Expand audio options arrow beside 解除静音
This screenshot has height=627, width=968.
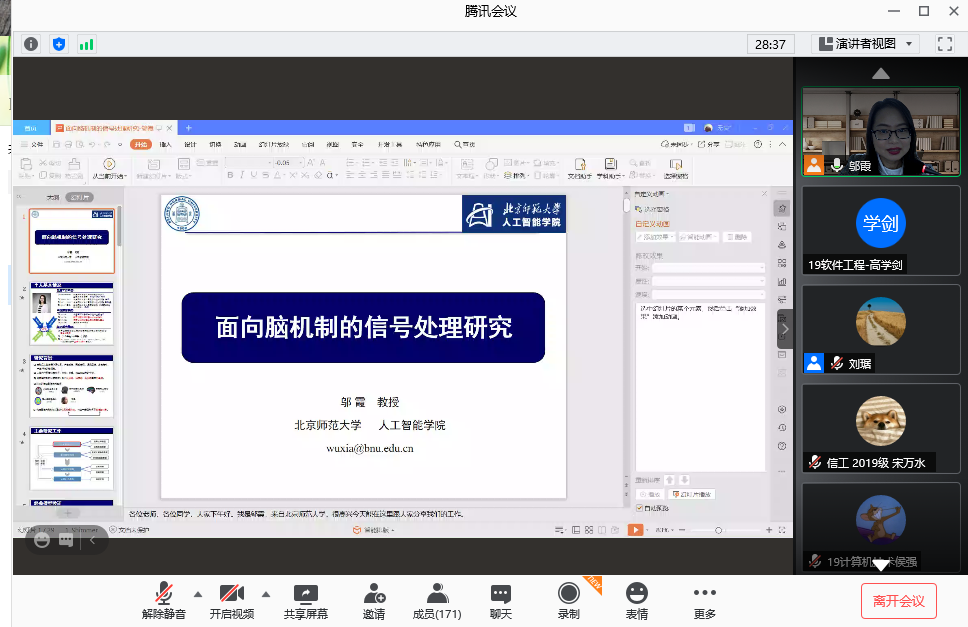pyautogui.click(x=197, y=592)
